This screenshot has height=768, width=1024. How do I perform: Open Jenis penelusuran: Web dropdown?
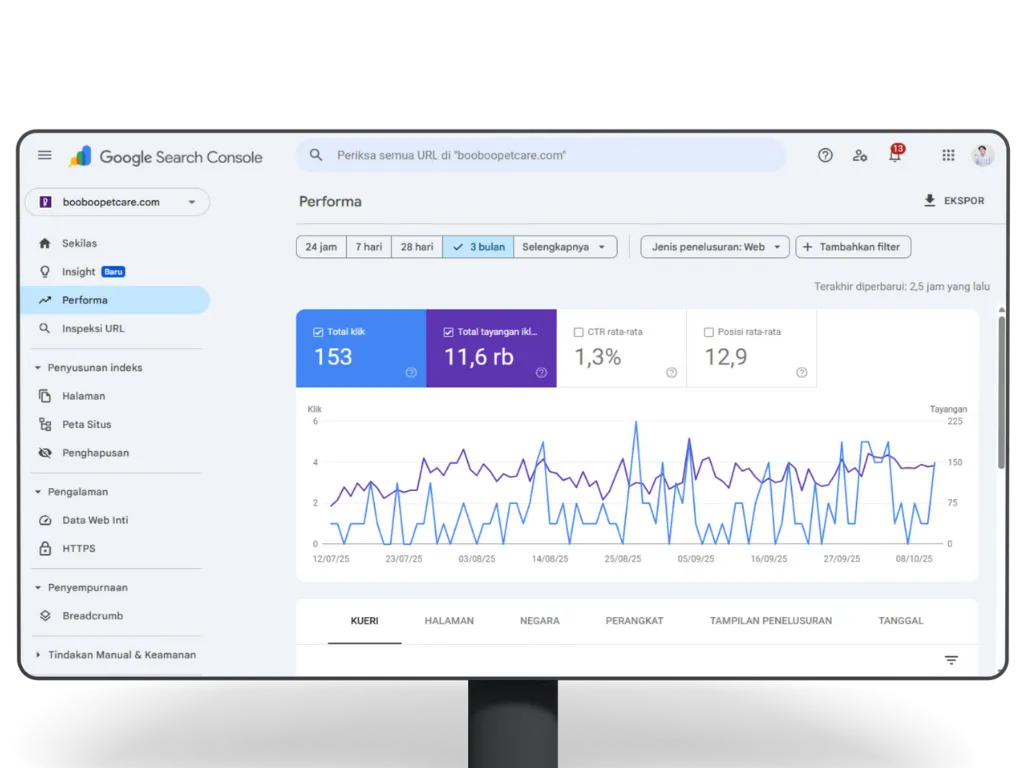pos(715,247)
